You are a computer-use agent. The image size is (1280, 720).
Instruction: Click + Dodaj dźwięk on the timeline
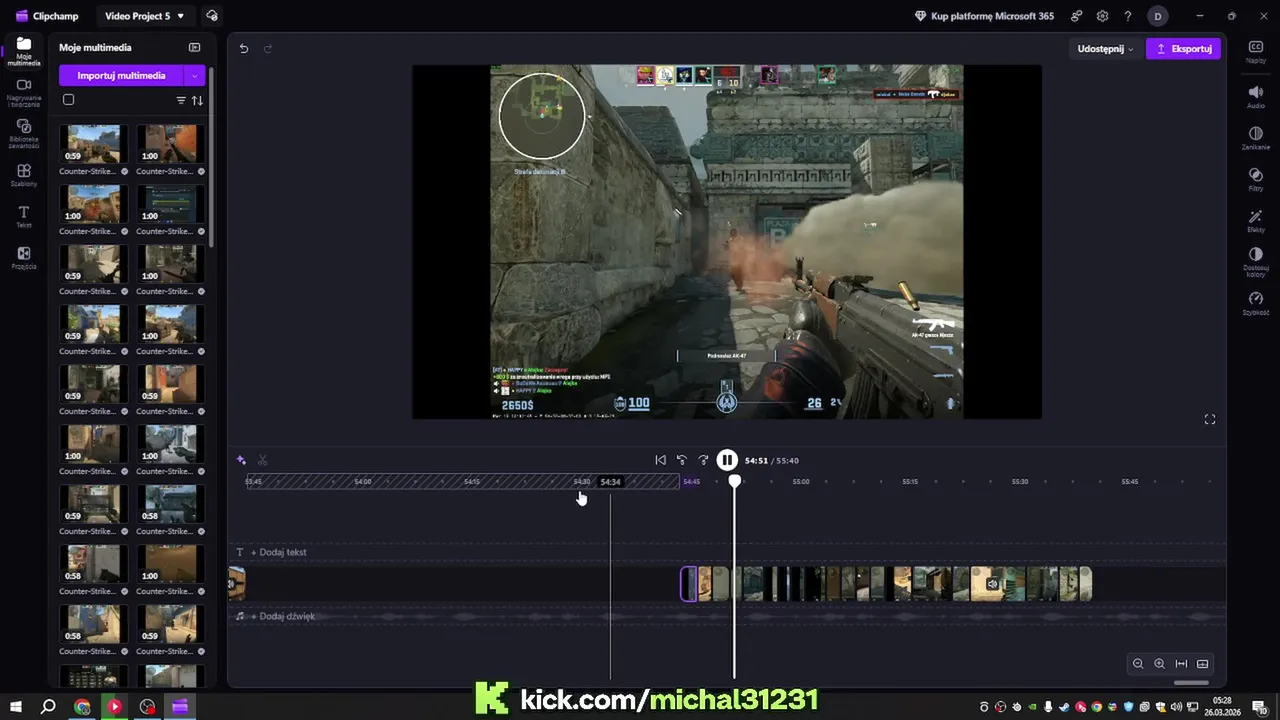tap(283, 616)
